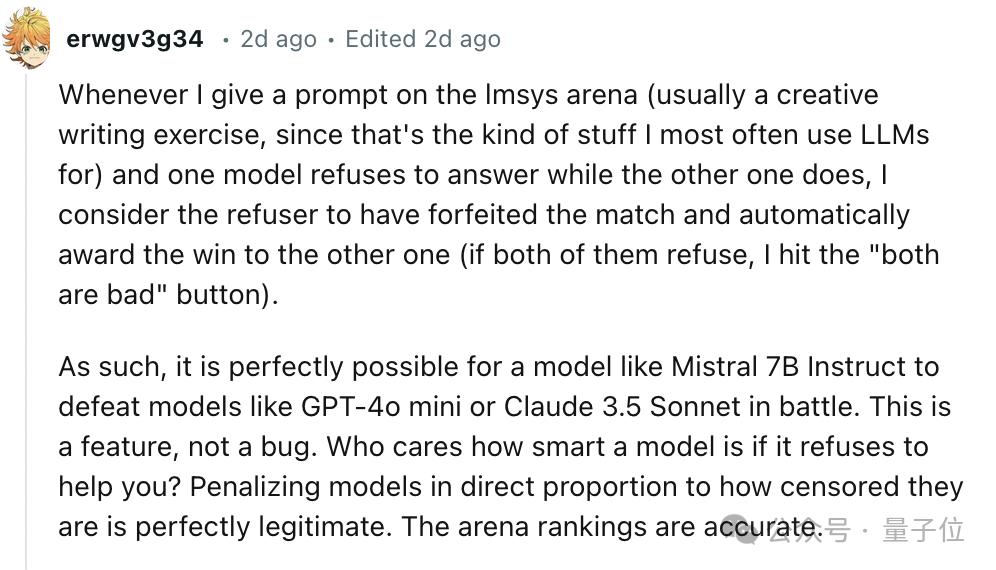This screenshot has height=570, width=996.
Task: Click "Mistral 7B Instruct" in the second paragraph
Action: click(805, 367)
